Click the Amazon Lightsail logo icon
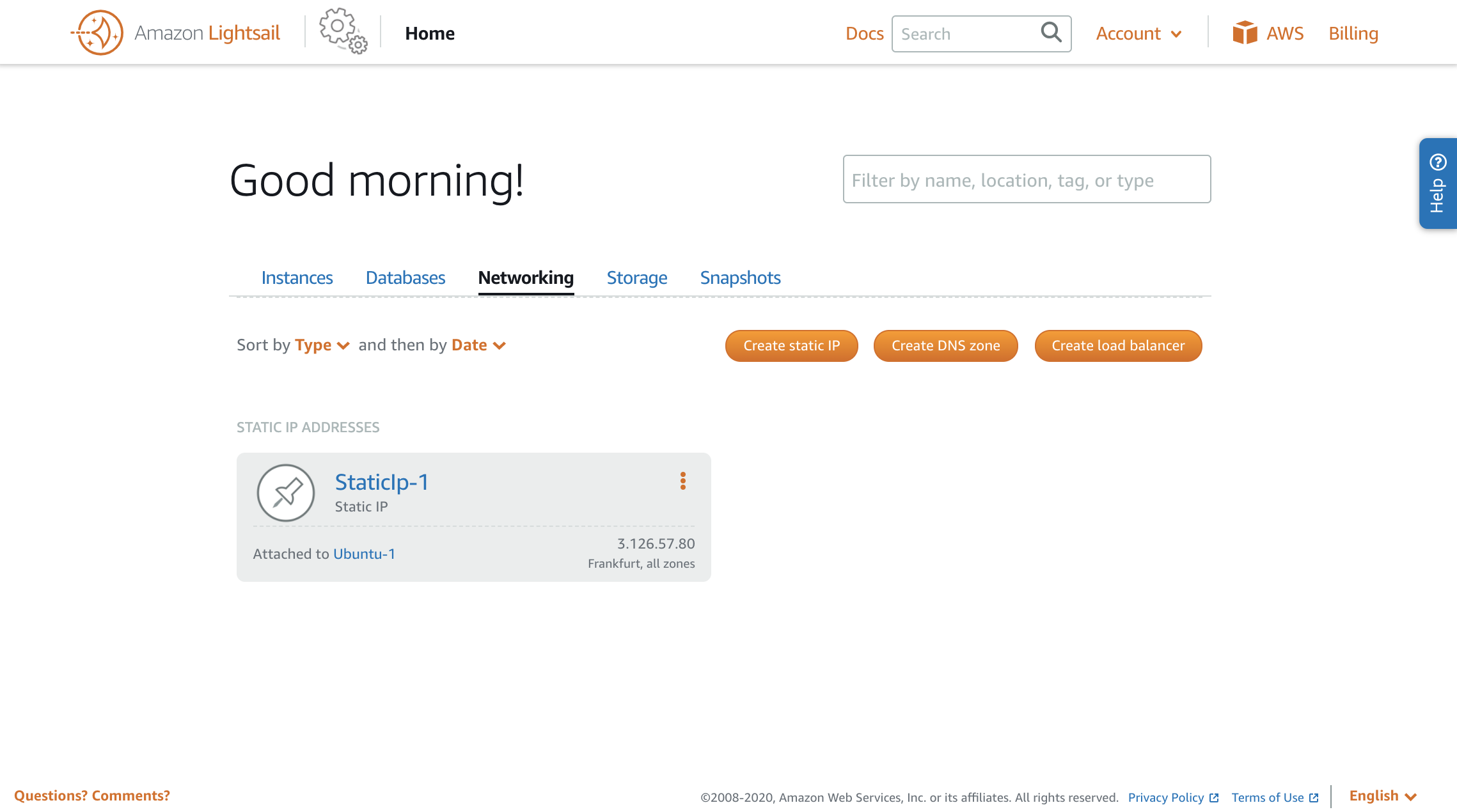 [x=97, y=33]
